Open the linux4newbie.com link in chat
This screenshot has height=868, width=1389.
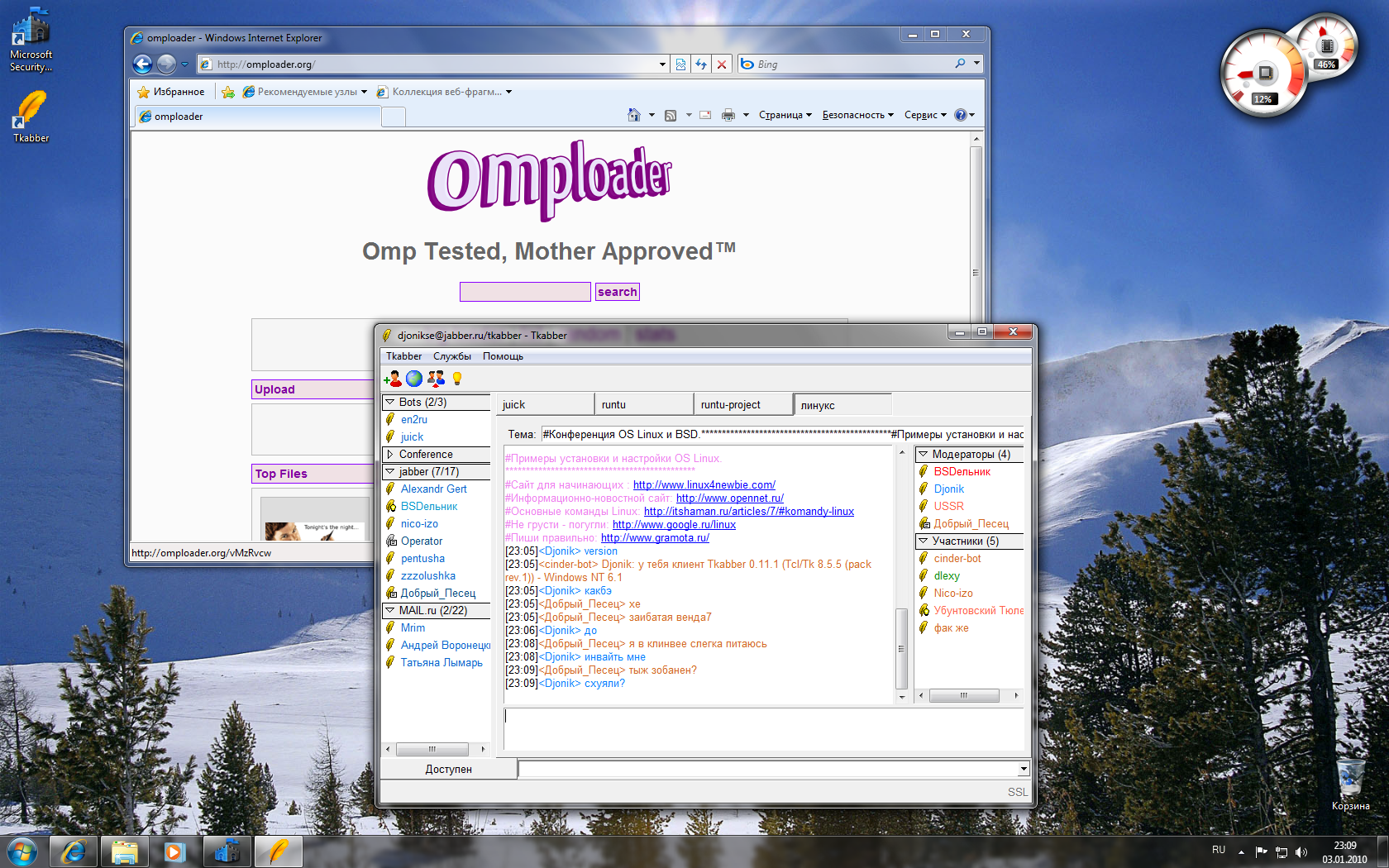click(704, 484)
